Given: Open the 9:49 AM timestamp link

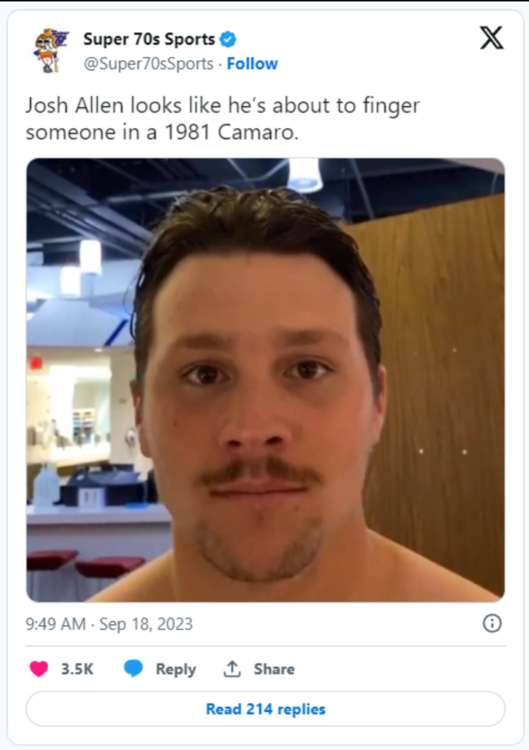Looking at the screenshot, I should 55,624.
